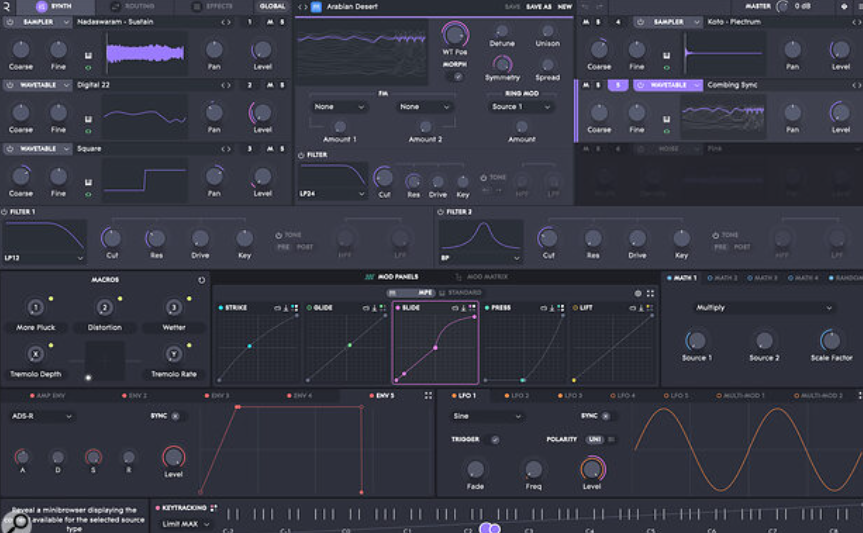Click Macro X Tremolo Depth button

point(36,354)
